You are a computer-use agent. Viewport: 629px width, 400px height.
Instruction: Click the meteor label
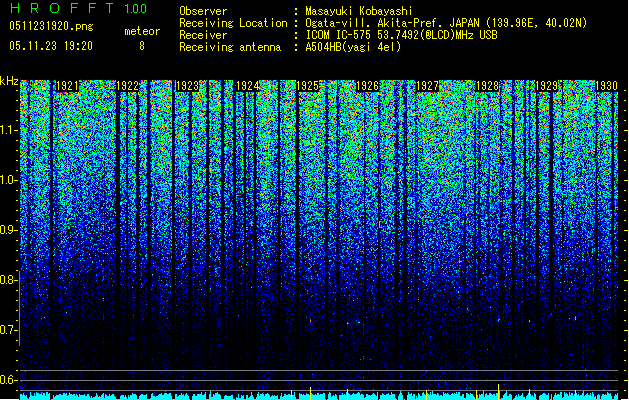click(x=142, y=31)
